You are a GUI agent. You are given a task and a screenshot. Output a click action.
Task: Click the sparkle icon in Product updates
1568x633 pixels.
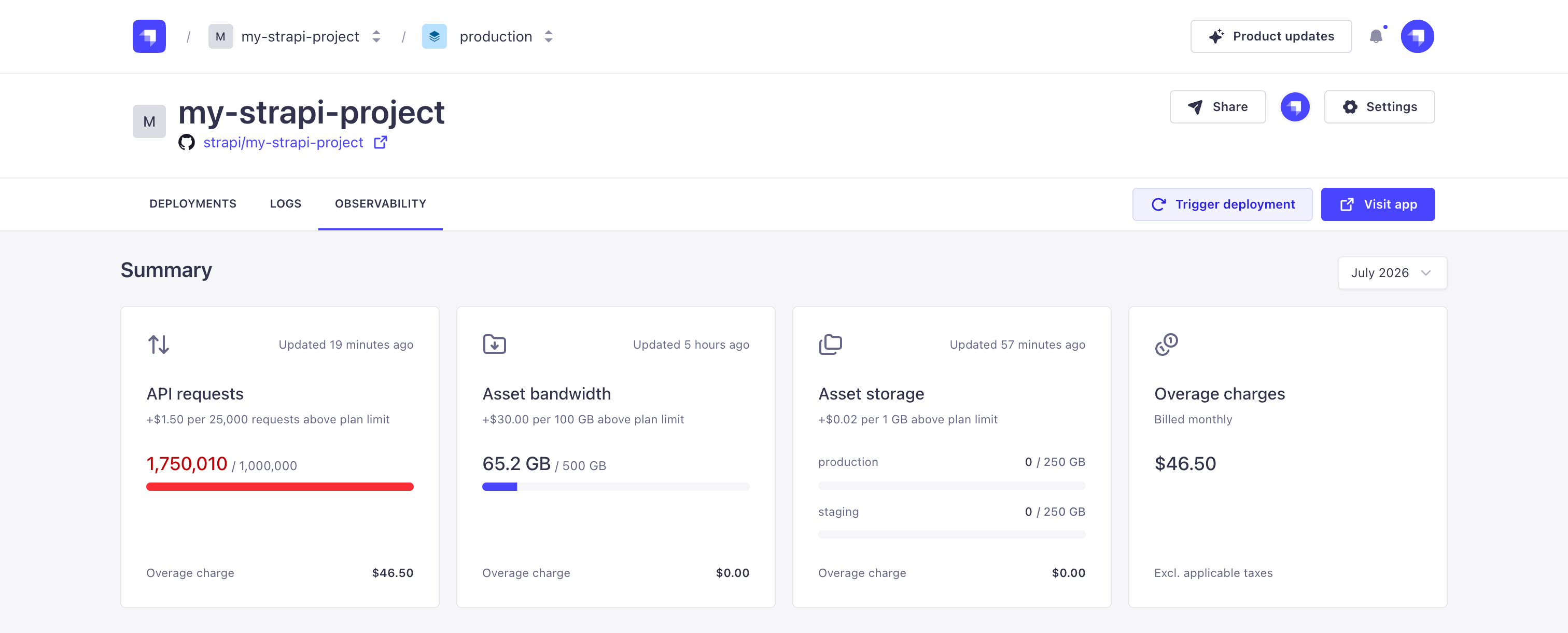[1216, 36]
